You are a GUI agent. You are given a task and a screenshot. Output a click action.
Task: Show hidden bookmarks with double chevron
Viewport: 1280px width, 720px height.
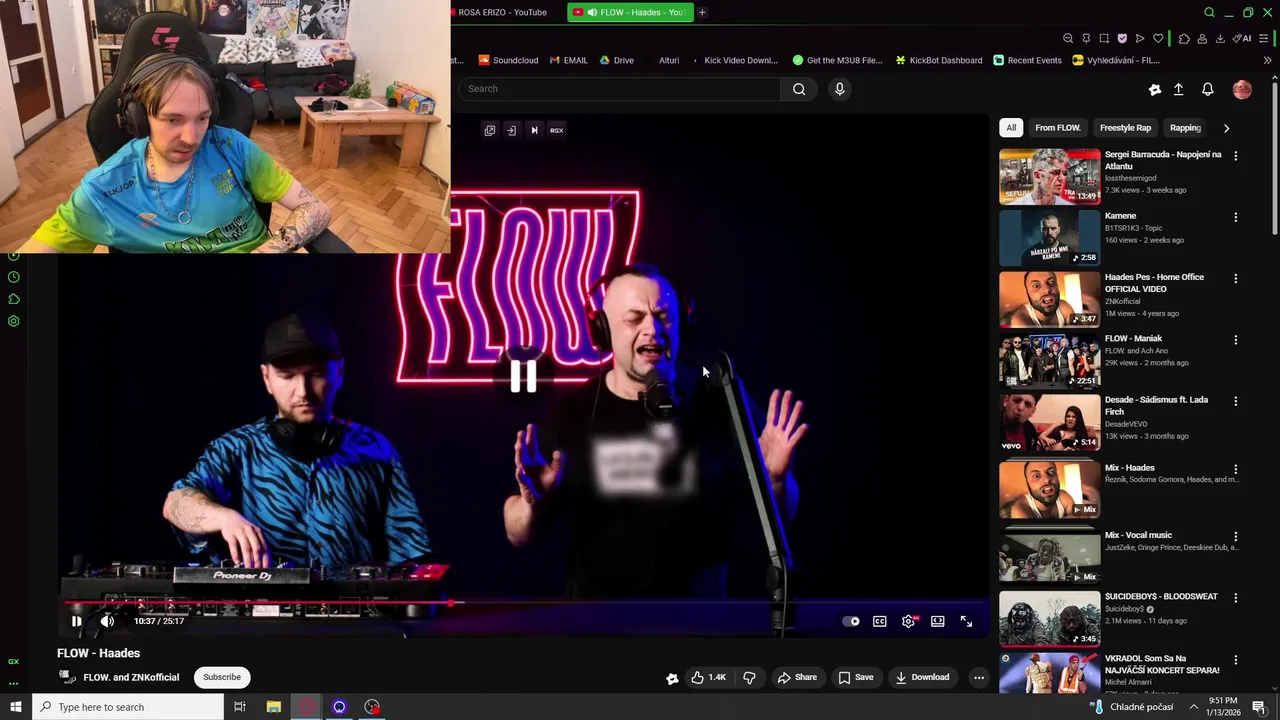(1267, 60)
